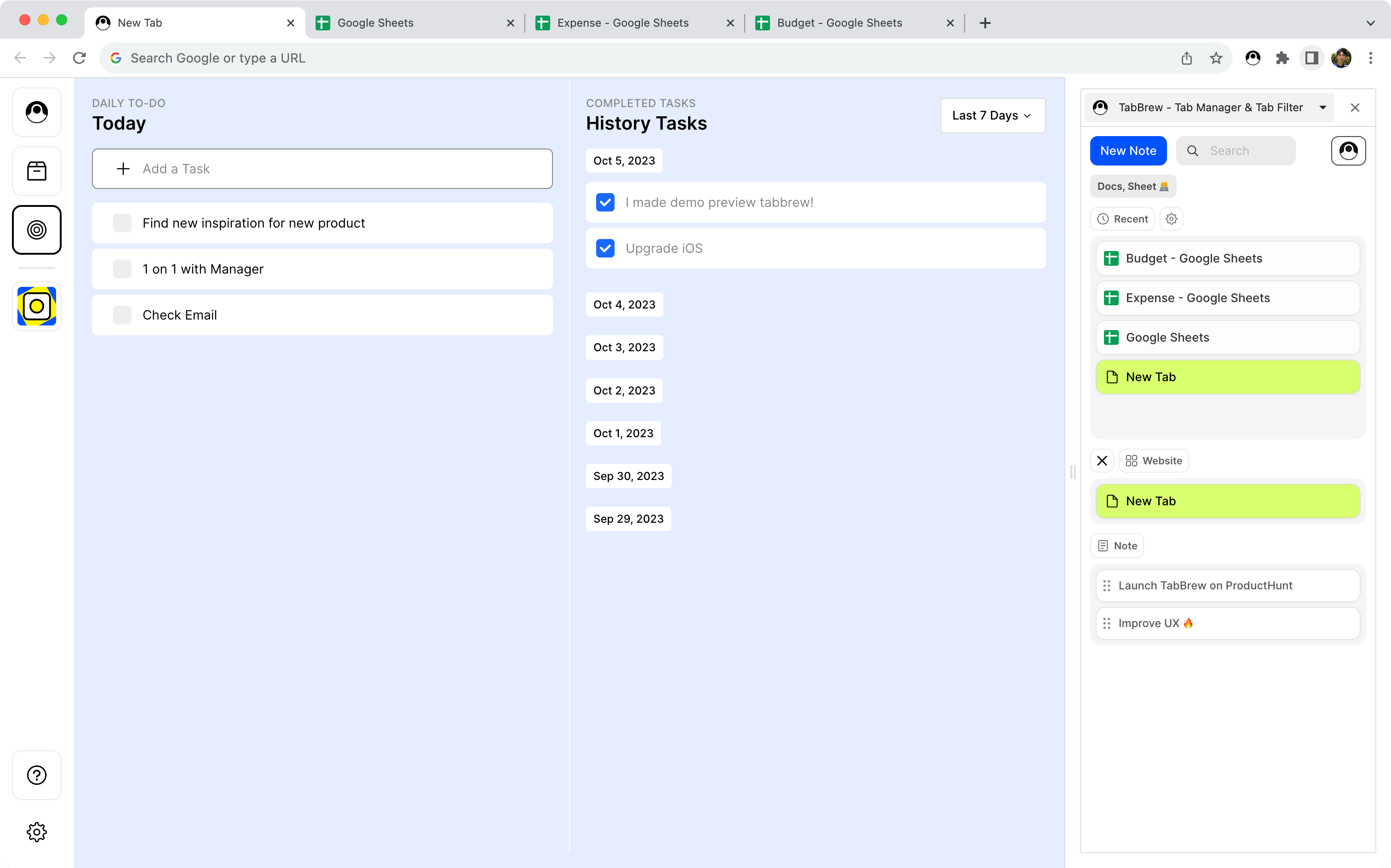Select New Tab item in Recent list
The image size is (1391, 868).
point(1227,377)
